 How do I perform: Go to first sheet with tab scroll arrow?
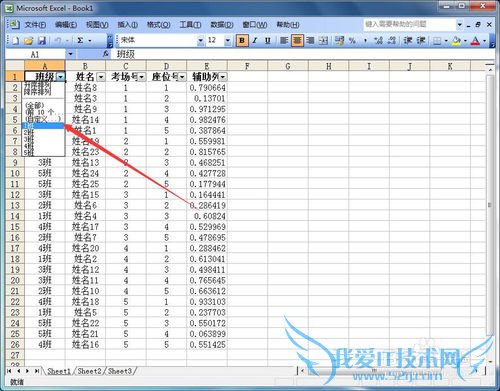click(x=9, y=371)
